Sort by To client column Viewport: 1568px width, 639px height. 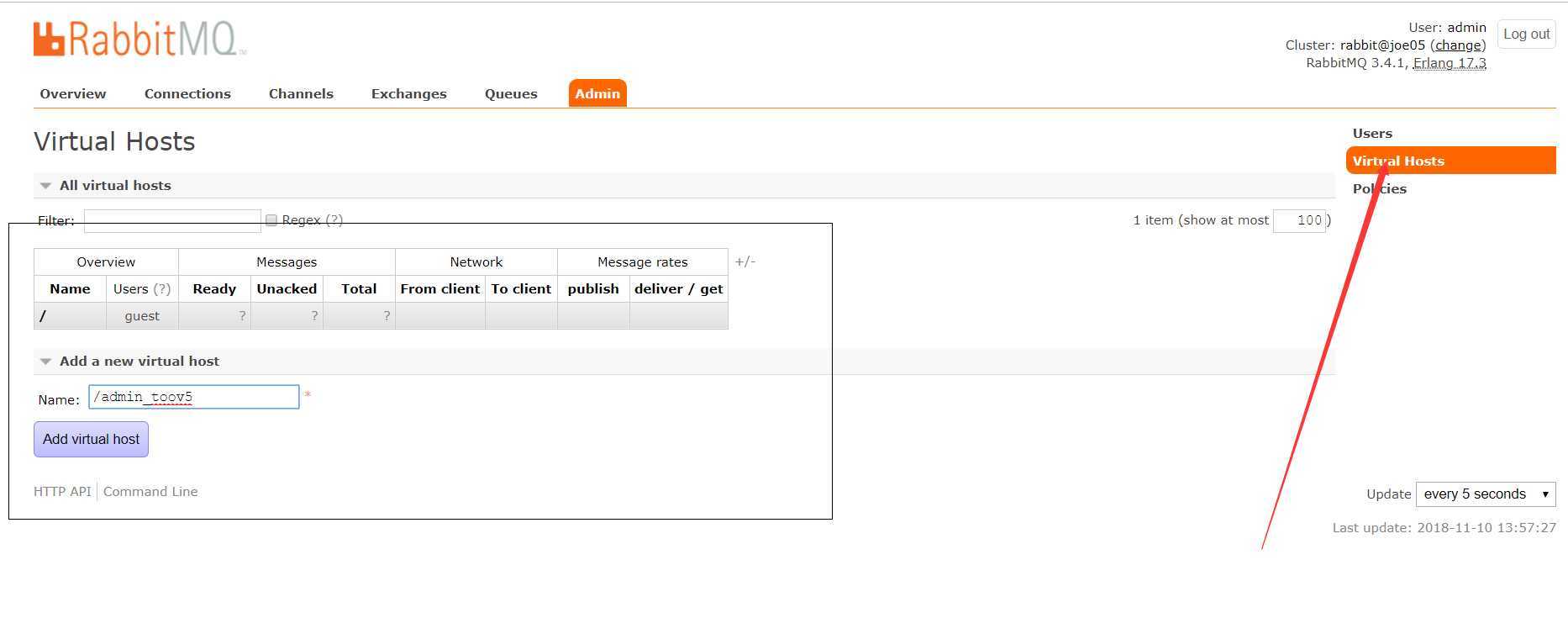point(521,288)
